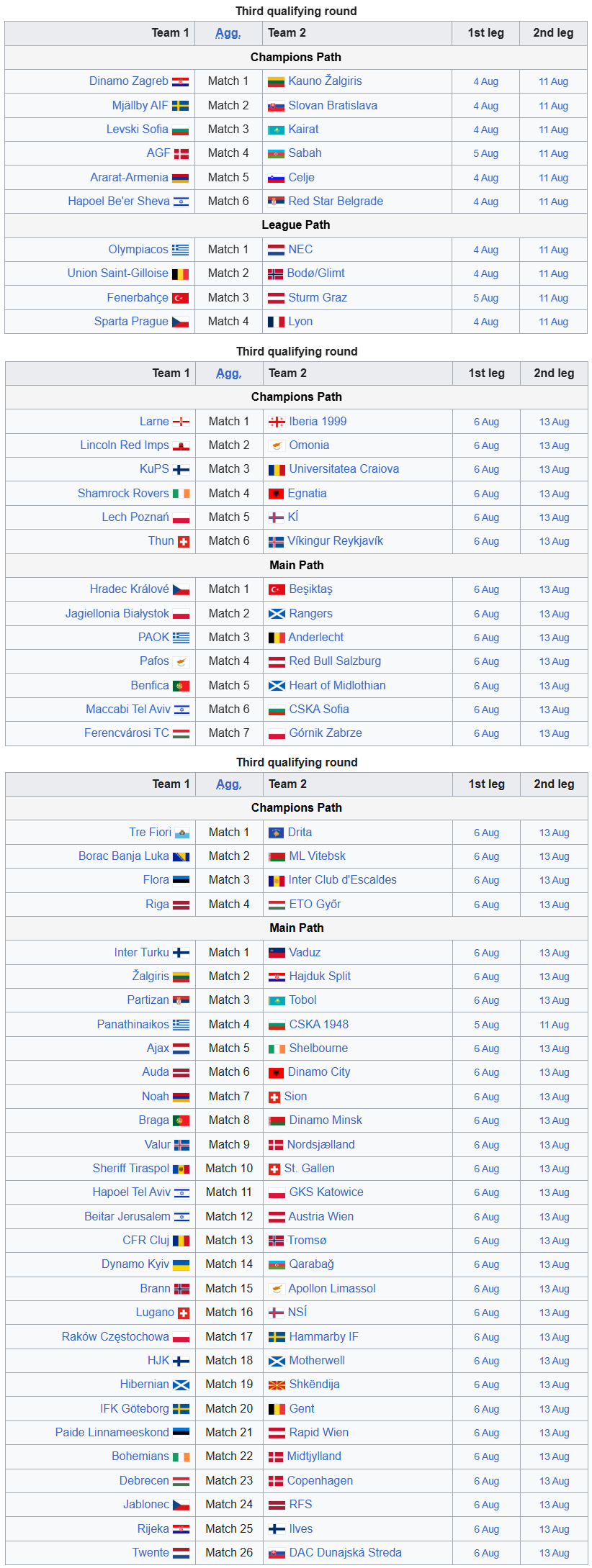Open the Víkingur Reykjavík link
This screenshot has width=592, height=1568.
tap(335, 541)
